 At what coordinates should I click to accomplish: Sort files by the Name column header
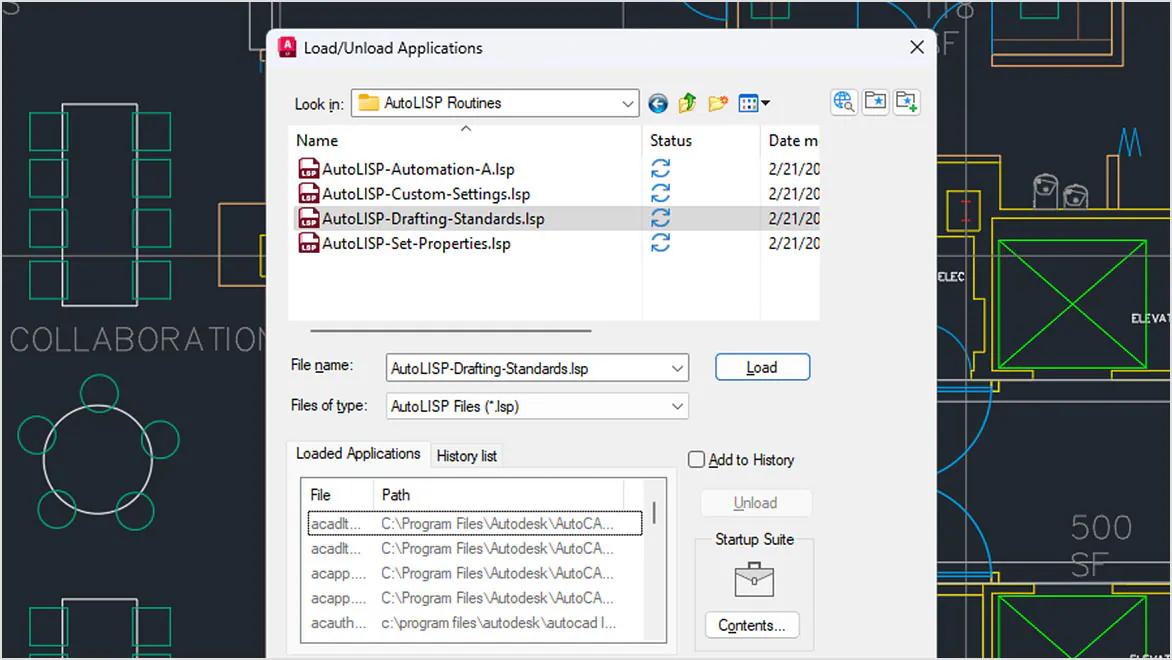click(x=318, y=141)
